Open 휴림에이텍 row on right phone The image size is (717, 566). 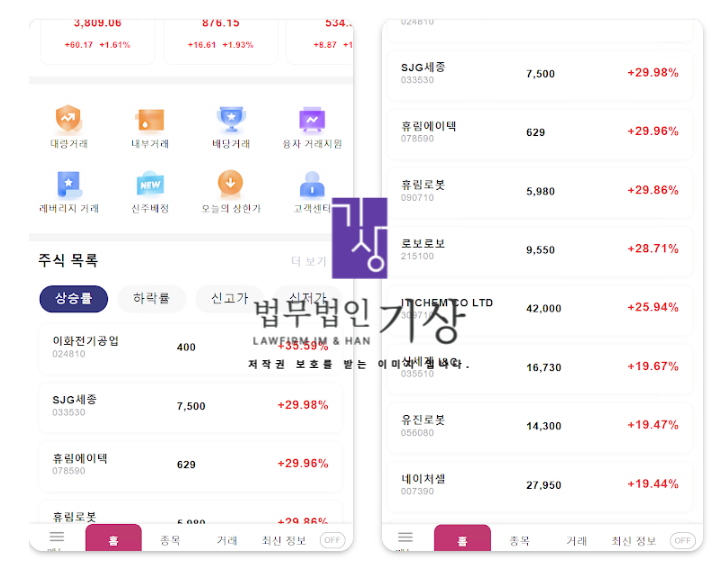pos(540,133)
